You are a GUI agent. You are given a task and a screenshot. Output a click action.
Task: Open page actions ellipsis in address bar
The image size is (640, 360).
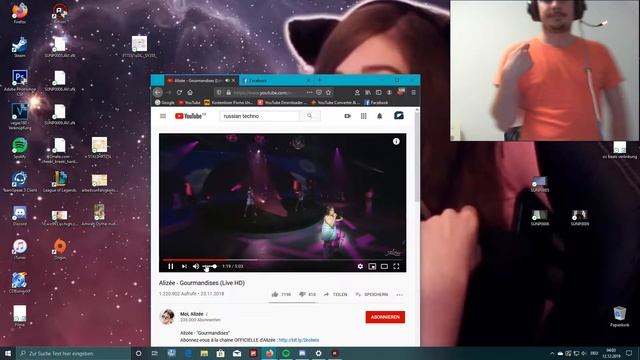[309, 93]
